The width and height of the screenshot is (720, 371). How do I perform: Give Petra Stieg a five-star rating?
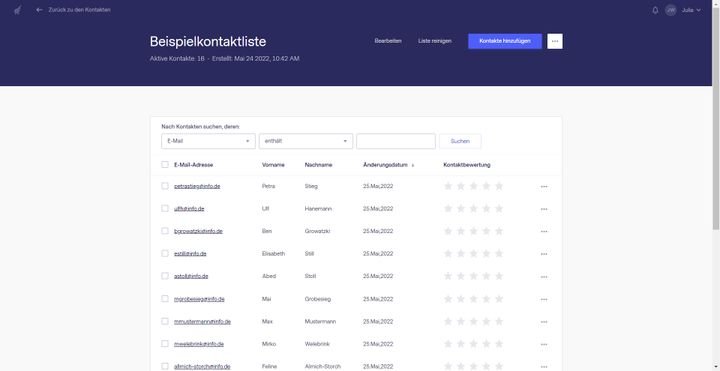pyautogui.click(x=499, y=186)
